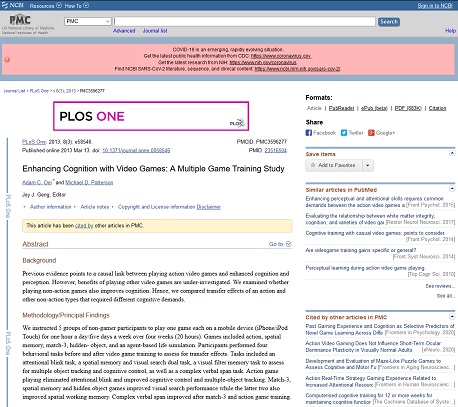This screenshot has height=407, width=458.
Task: Click the Search button
Action: click(389, 22)
